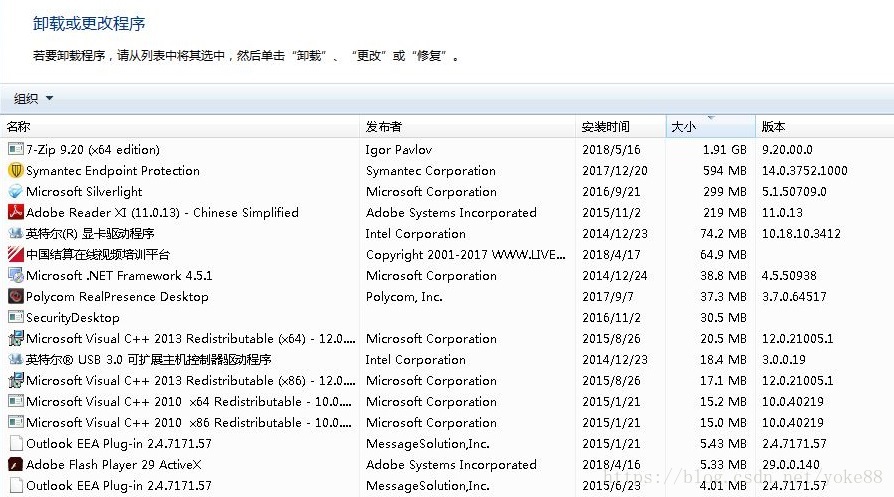Click the Visual C++ 2013 (x64) icon
This screenshot has width=894, height=497.
(16, 338)
